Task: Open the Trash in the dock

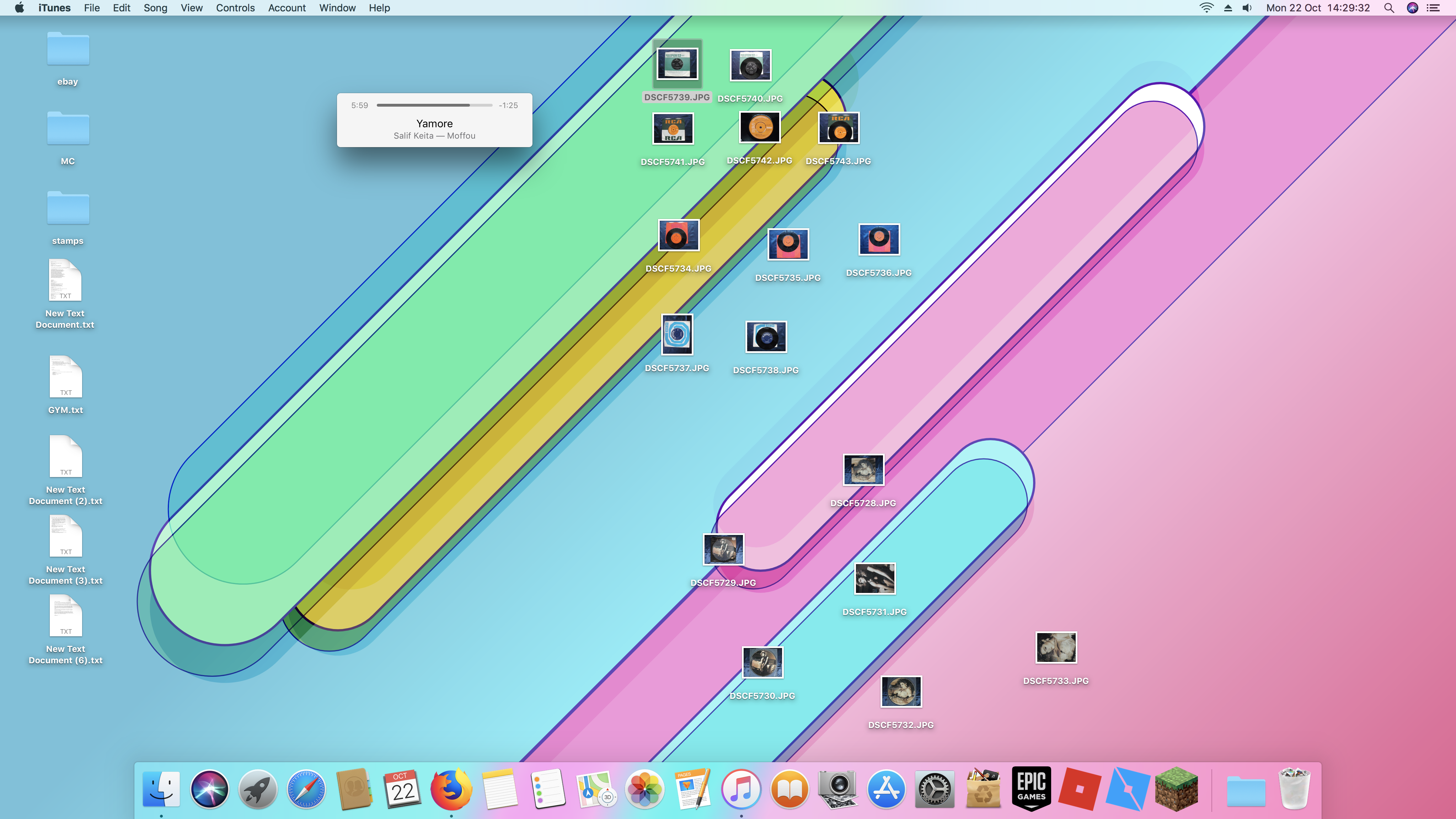Action: 1294,789
